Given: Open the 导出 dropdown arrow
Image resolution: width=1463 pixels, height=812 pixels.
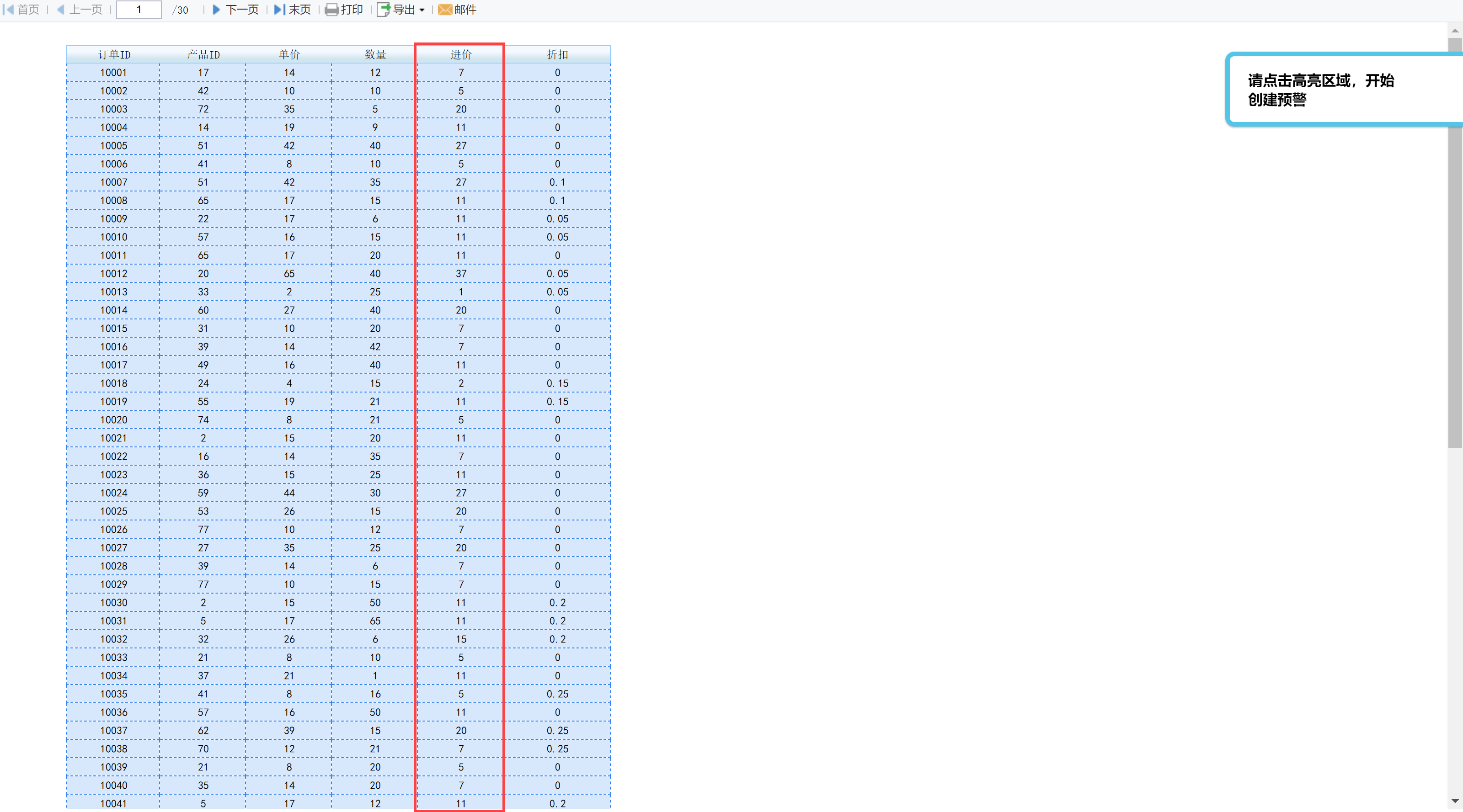Looking at the screenshot, I should point(422,10).
